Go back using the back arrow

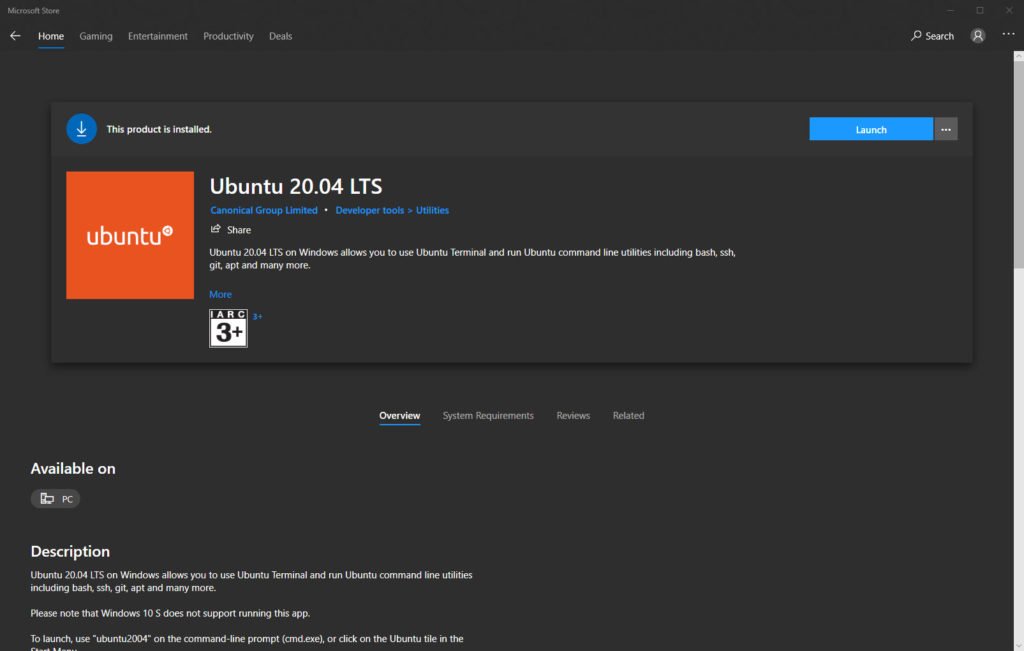click(15, 36)
